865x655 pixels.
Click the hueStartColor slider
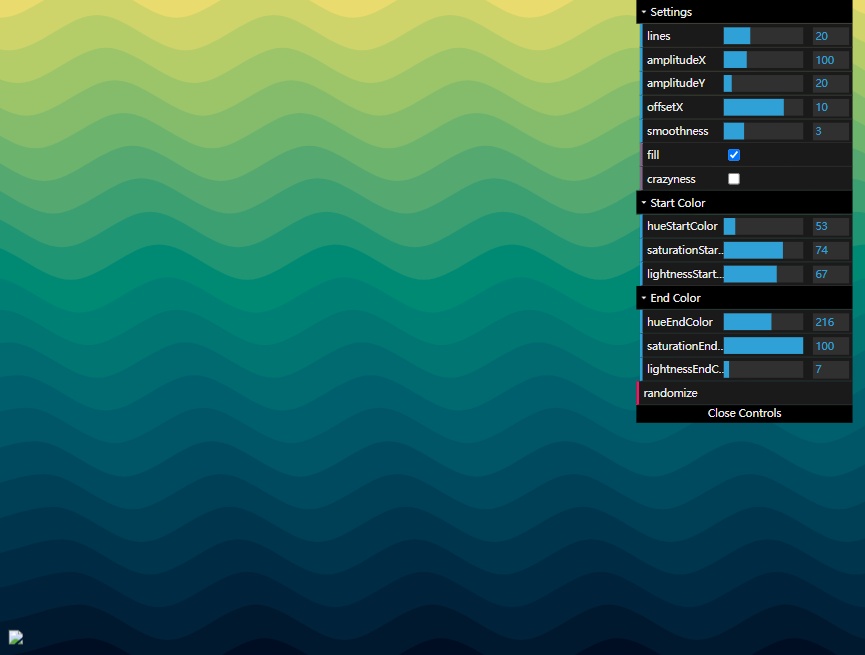point(763,226)
